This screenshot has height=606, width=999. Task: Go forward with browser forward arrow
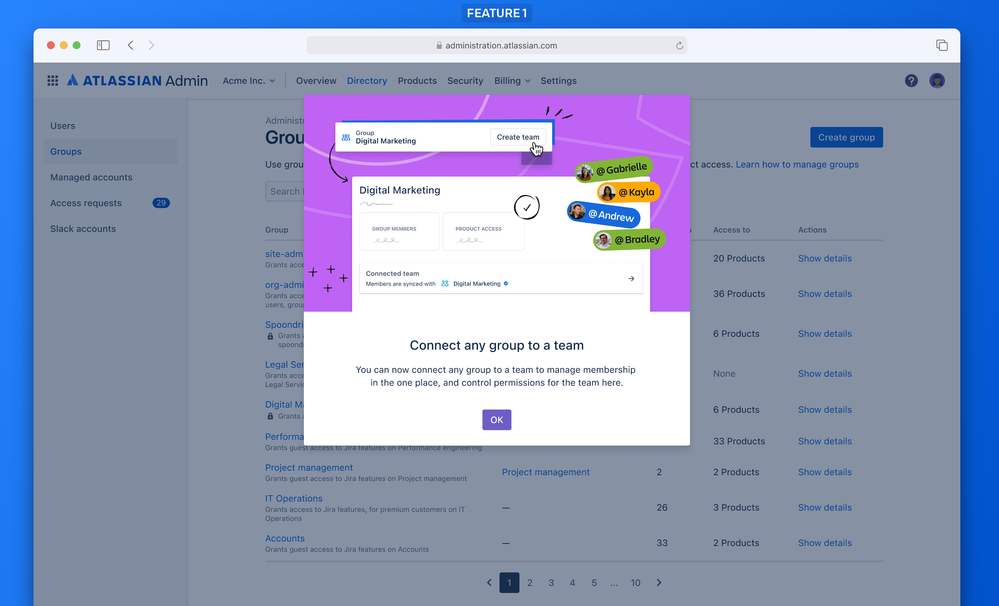151,45
